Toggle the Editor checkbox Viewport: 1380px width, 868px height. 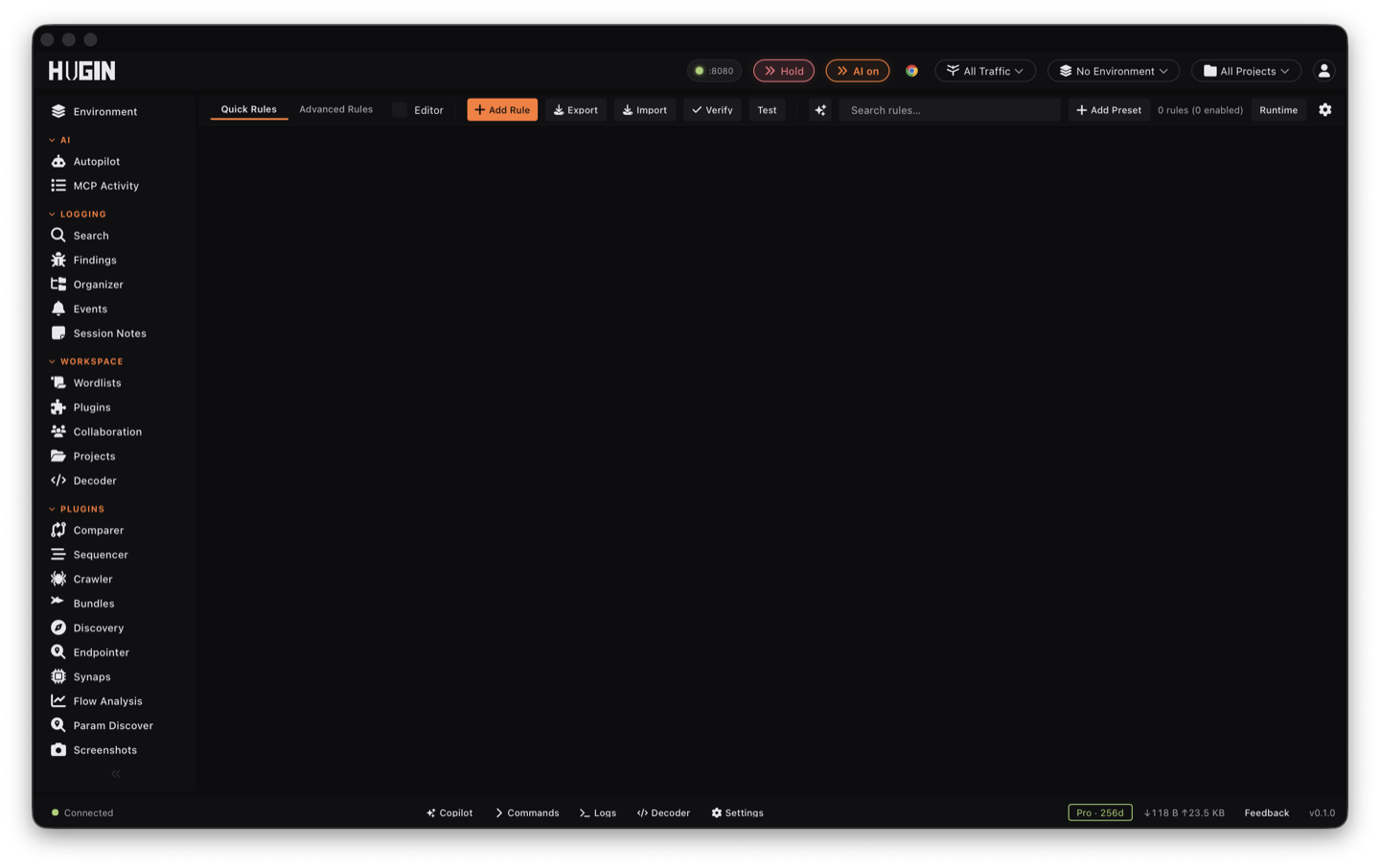[x=400, y=110]
